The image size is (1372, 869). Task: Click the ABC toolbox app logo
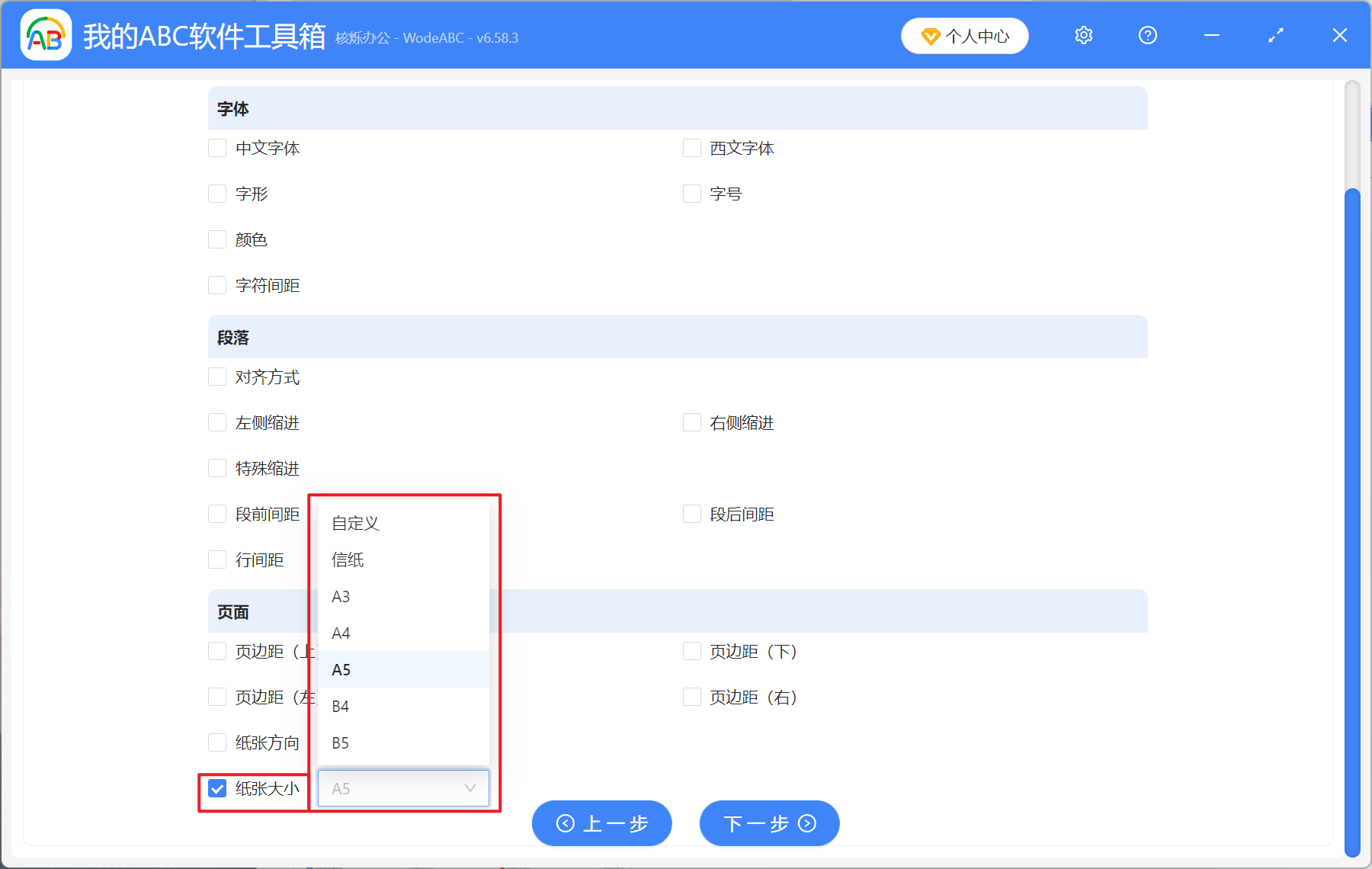pos(45,35)
